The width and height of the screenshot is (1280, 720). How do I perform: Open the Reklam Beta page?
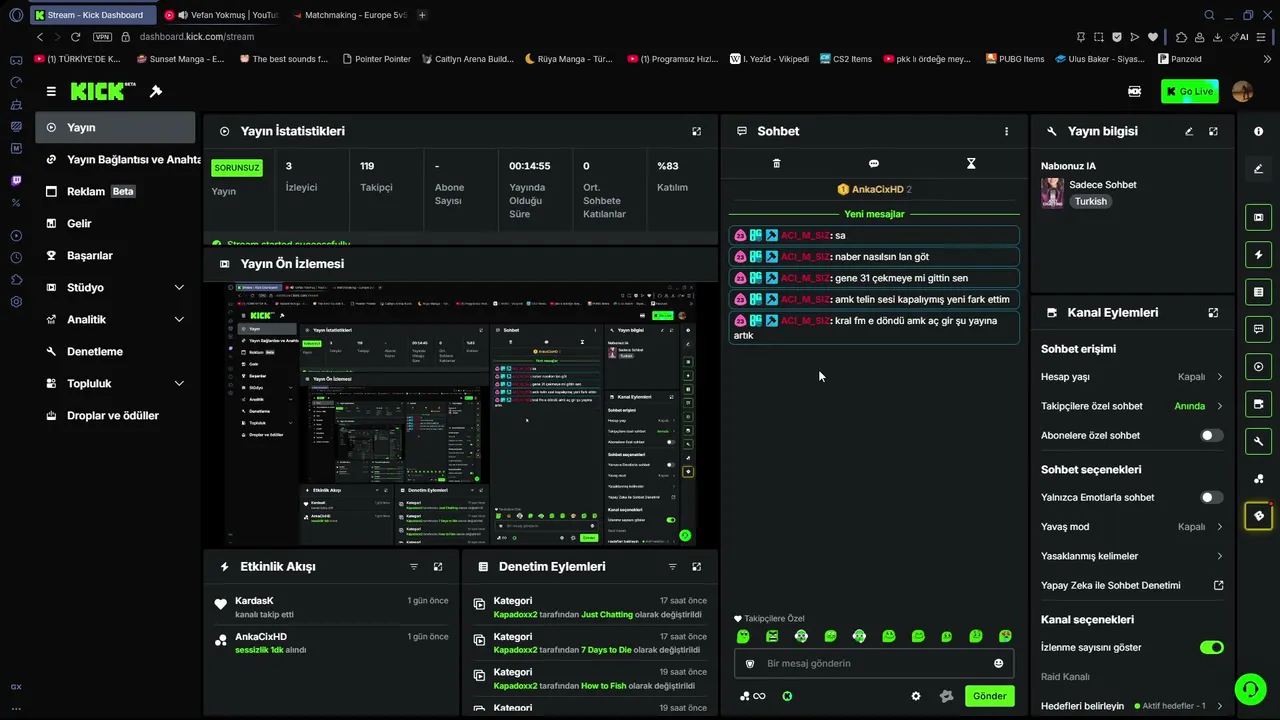coord(115,191)
